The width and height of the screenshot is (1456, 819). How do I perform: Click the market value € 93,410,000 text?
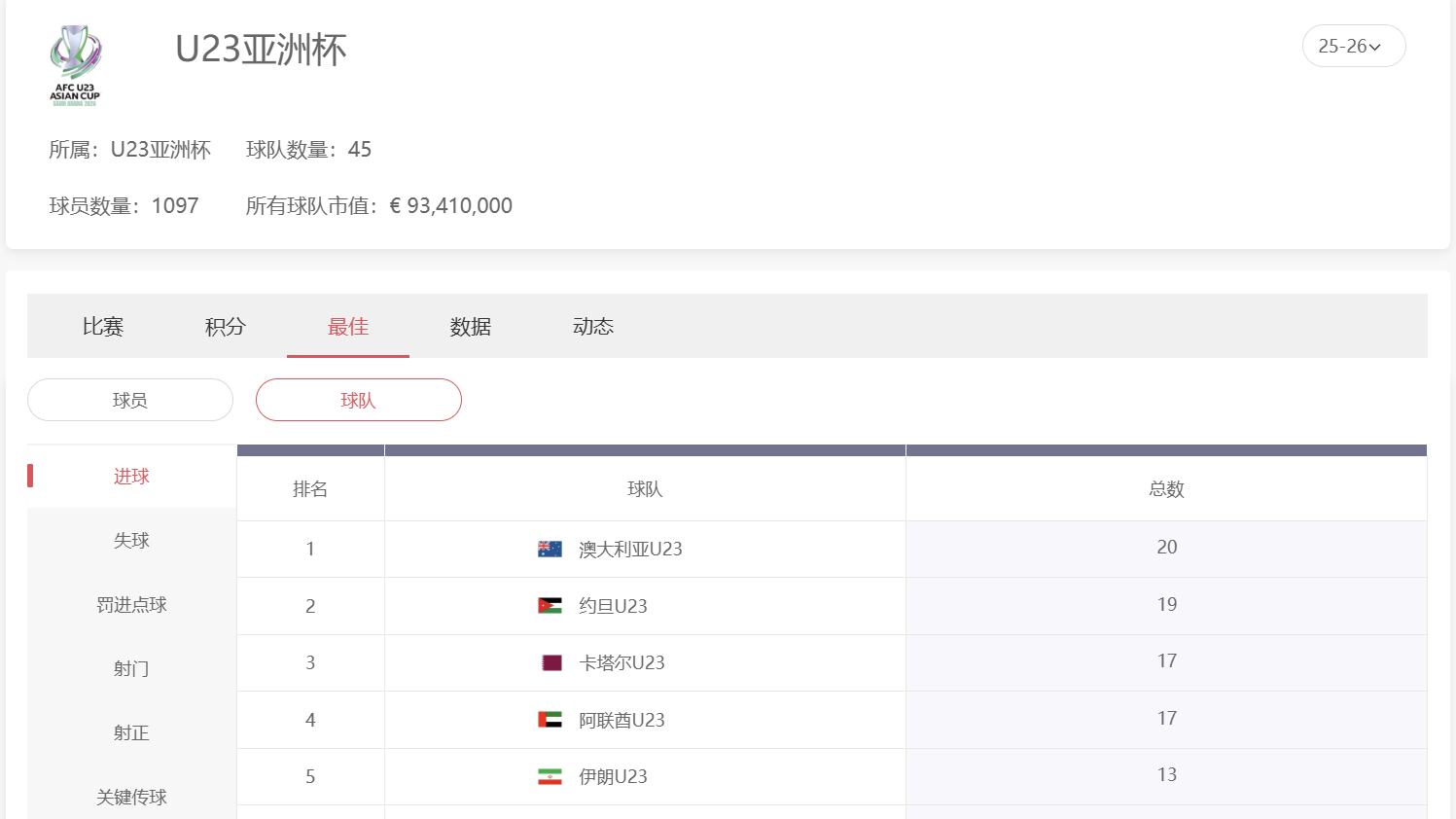pos(450,206)
